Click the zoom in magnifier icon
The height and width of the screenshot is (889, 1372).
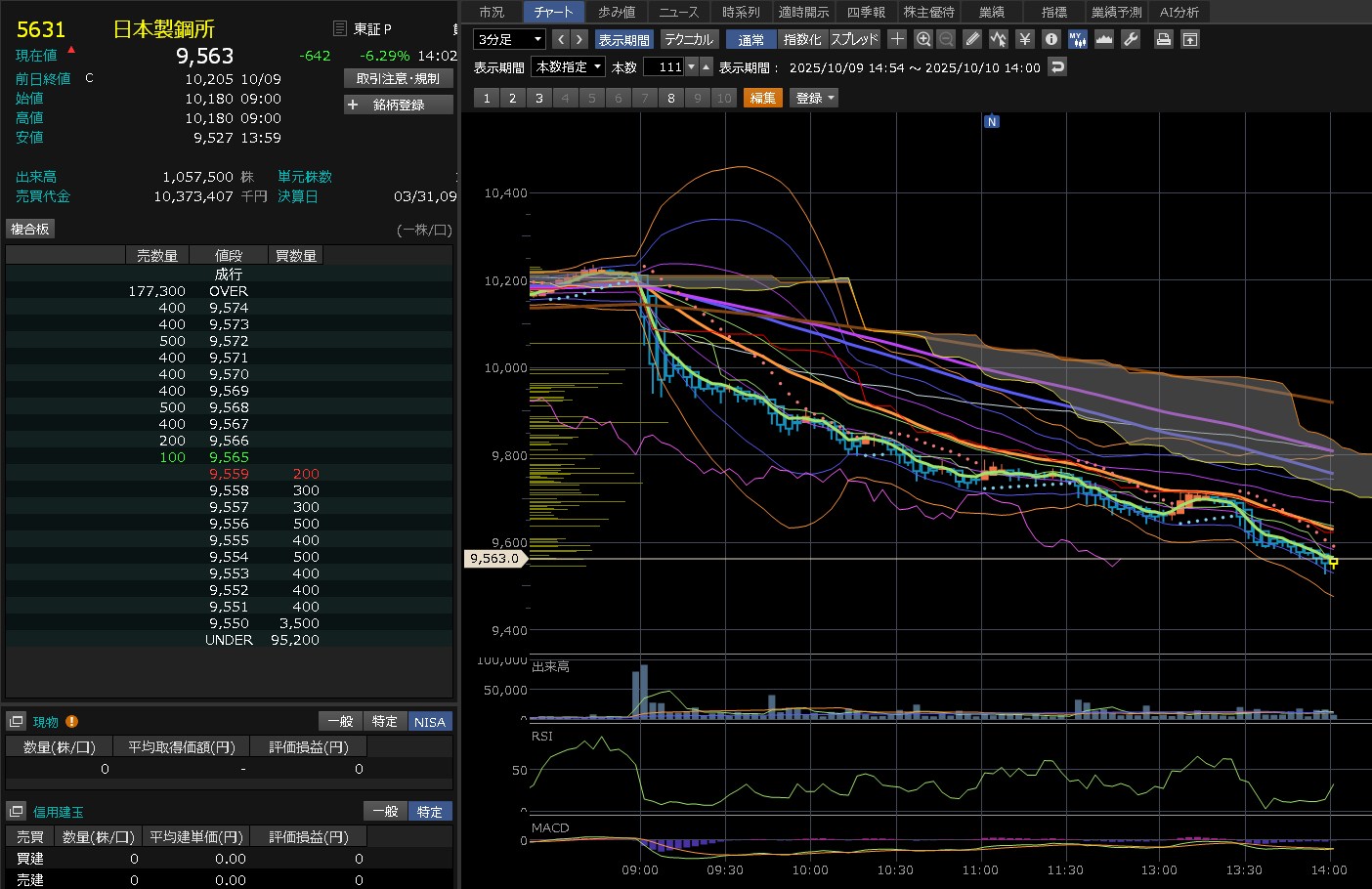pyautogui.click(x=923, y=39)
